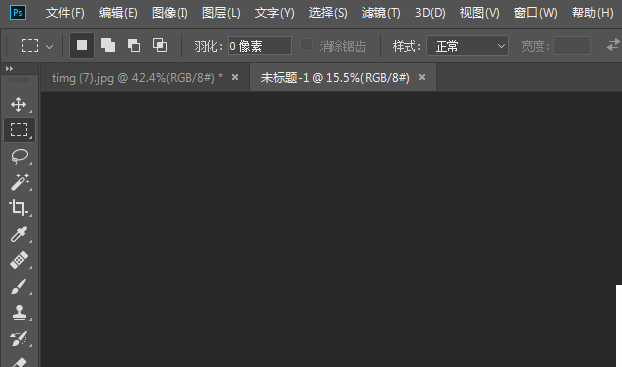Select the Move tool
622x367 pixels.
(x=19, y=105)
